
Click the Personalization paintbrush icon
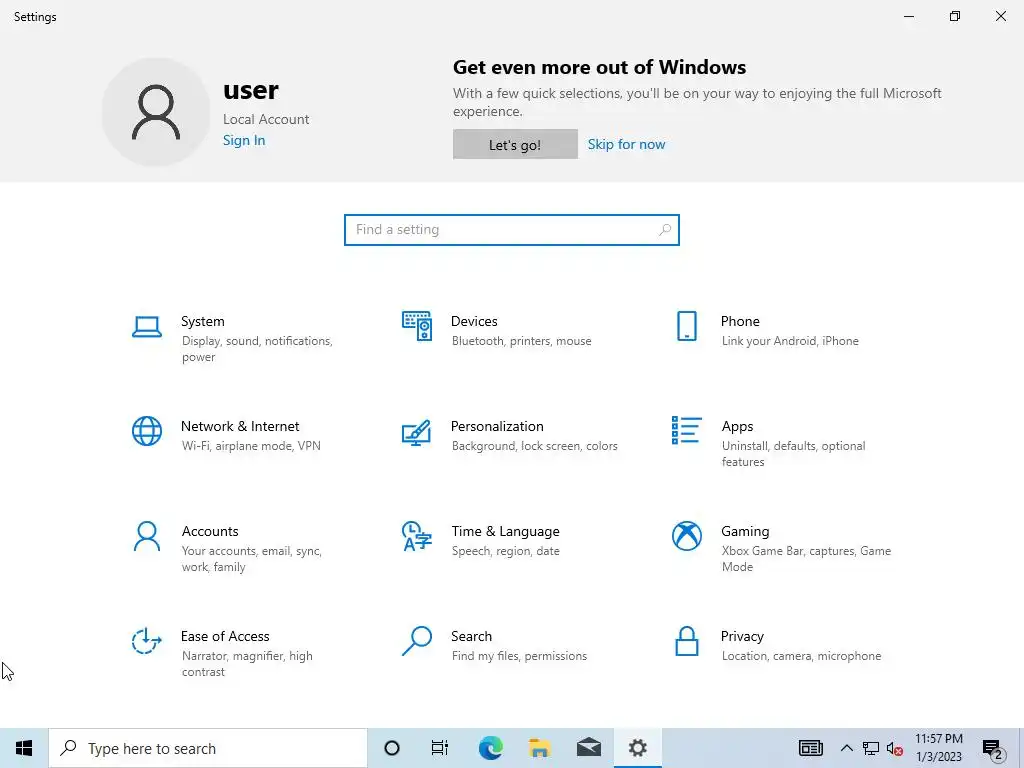[417, 432]
